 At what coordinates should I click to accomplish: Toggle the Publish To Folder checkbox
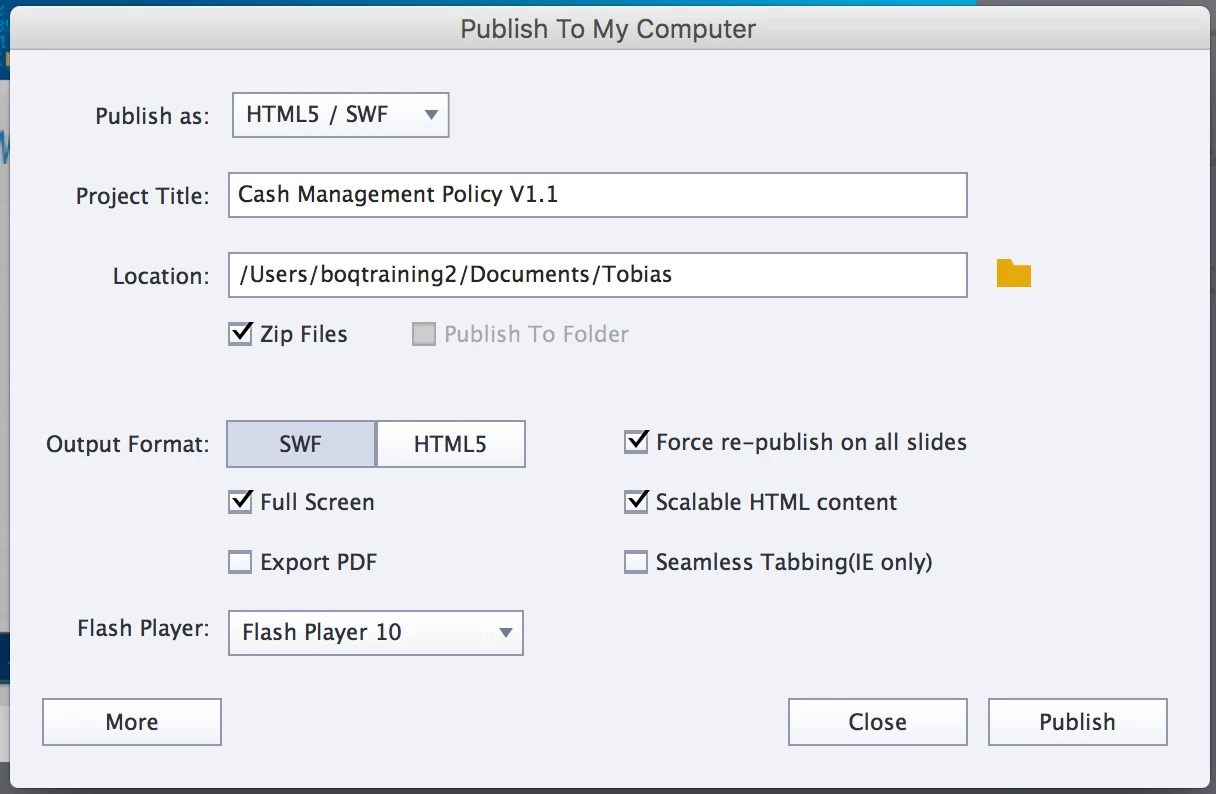(x=424, y=334)
